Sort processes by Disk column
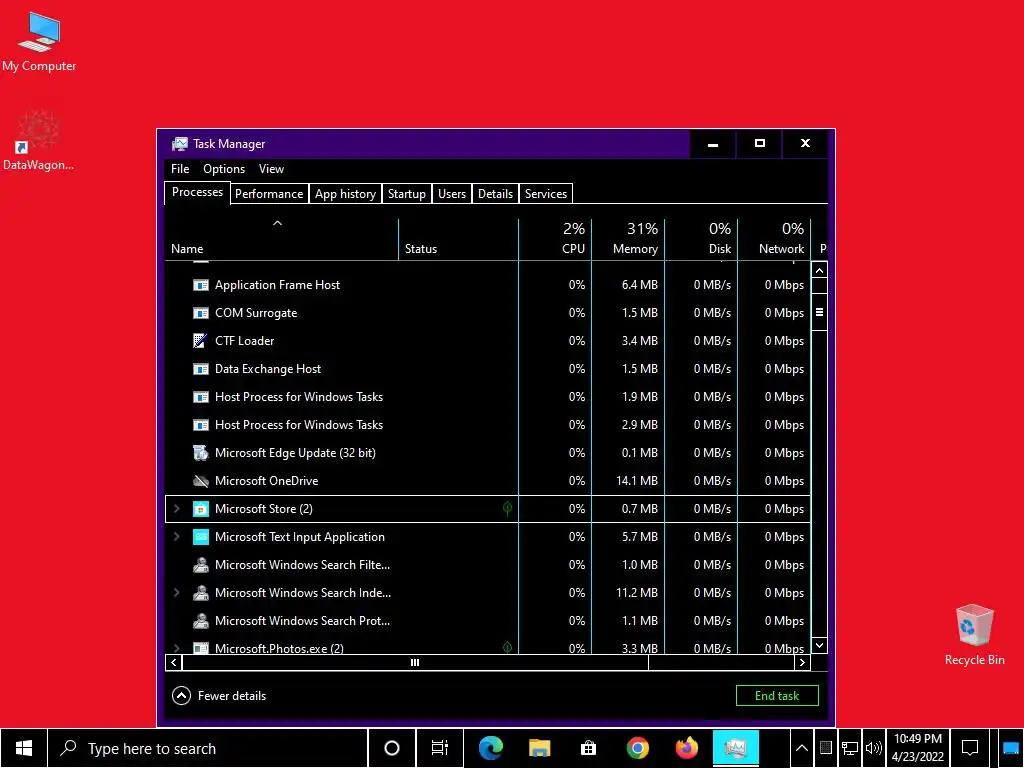This screenshot has width=1024, height=768. (x=701, y=240)
